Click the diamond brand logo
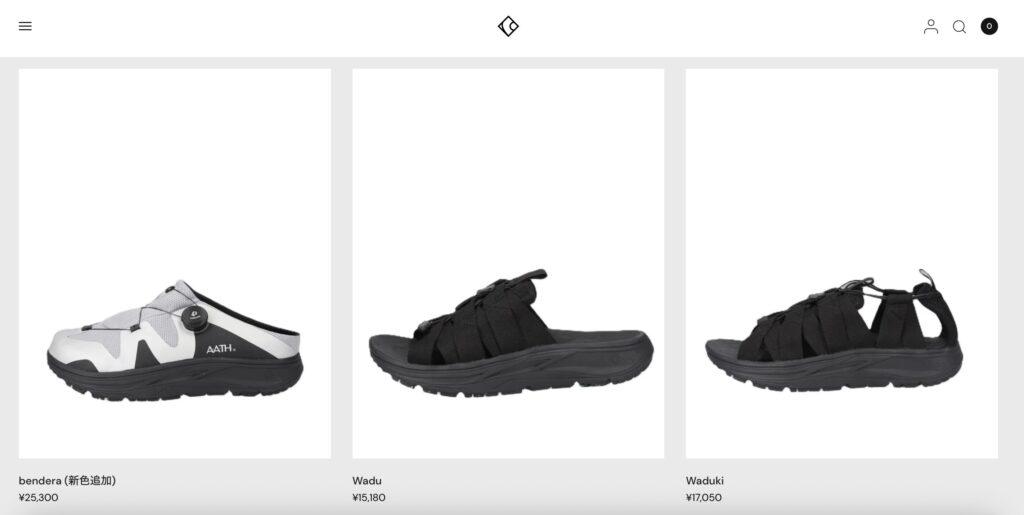Screen dimensions: 1024x515 coord(508,26)
